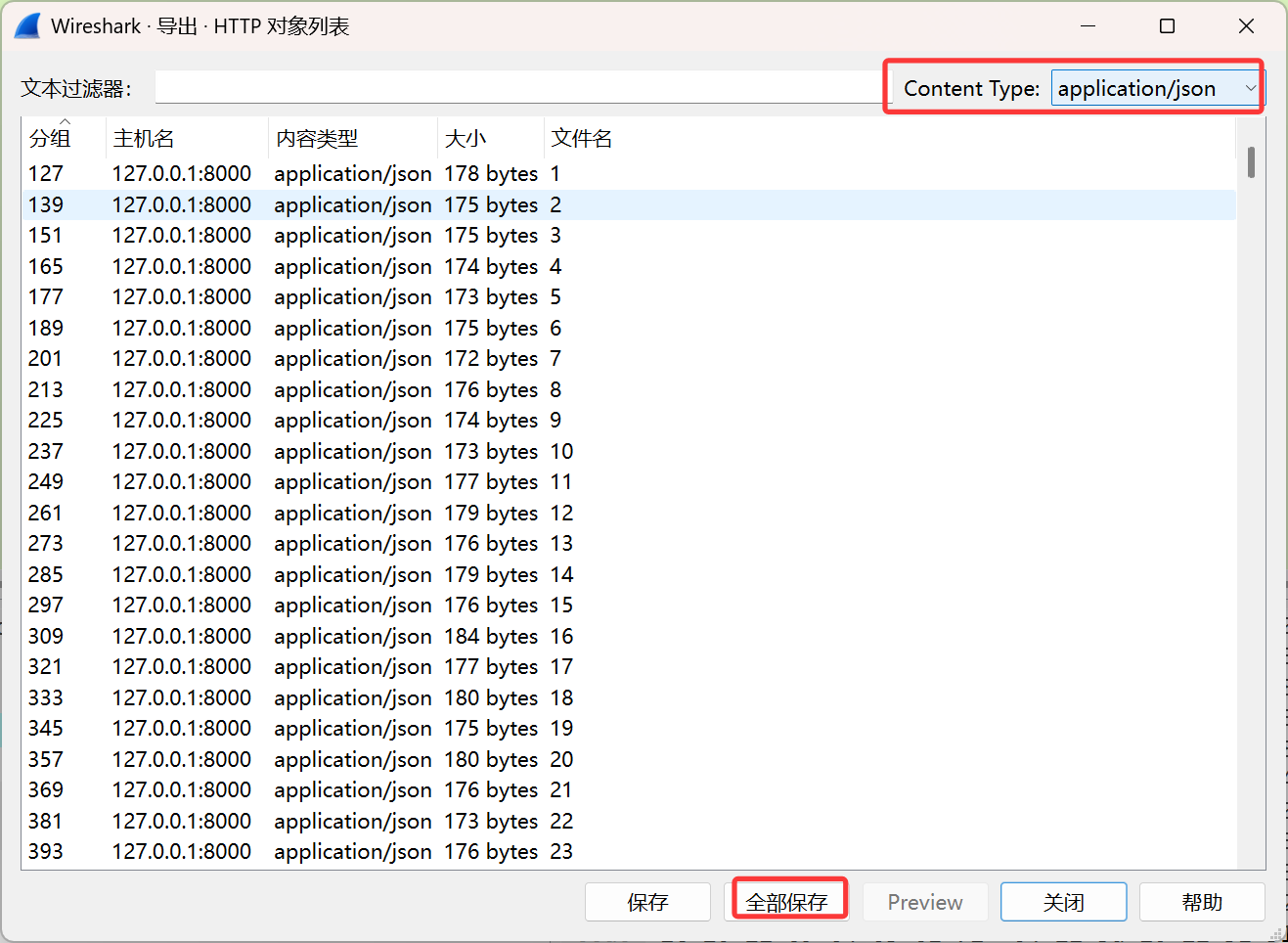This screenshot has width=1288, height=943.
Task: Select the row with packet 165
Action: click(629, 266)
